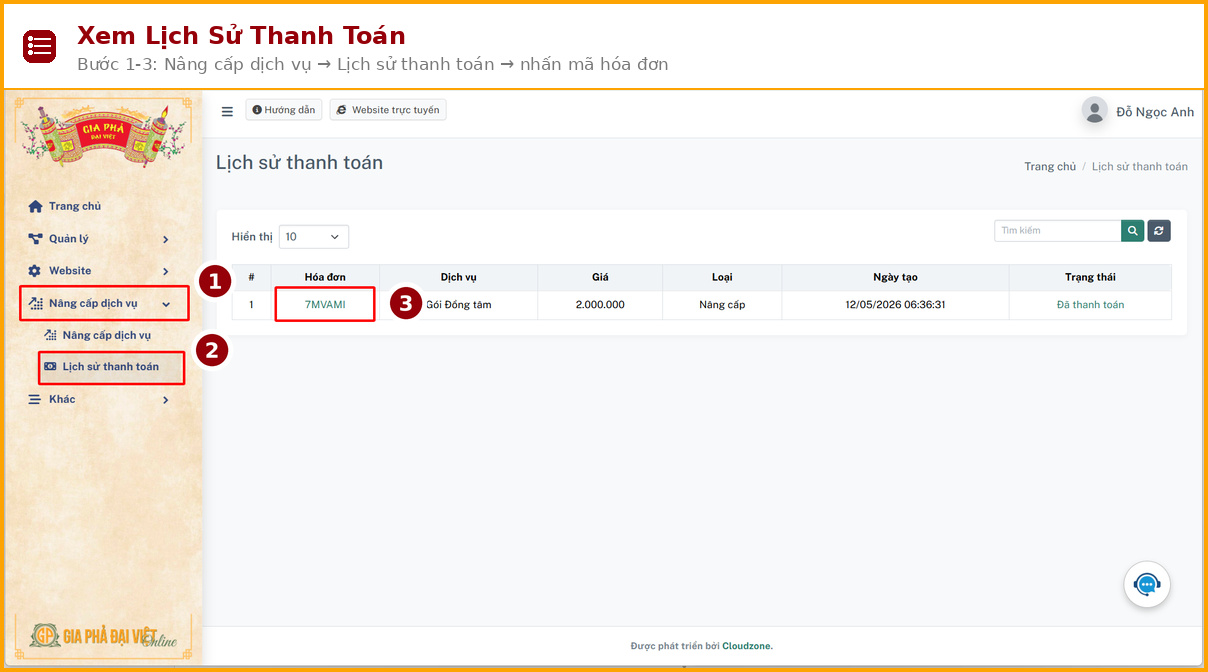1208x672 pixels.
Task: Select Lịch sử thanh toán submenu entry
Action: (x=111, y=367)
